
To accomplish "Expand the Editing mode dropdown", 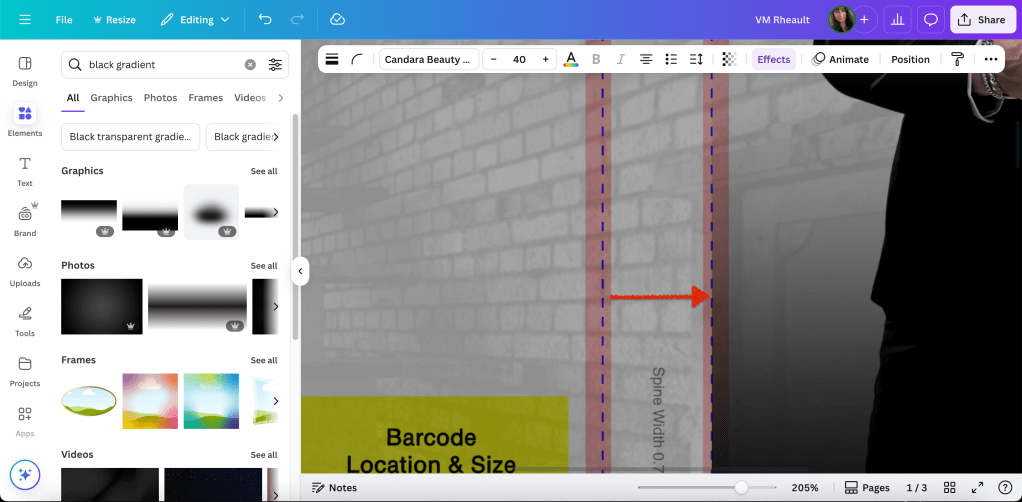I will pyautogui.click(x=195, y=19).
